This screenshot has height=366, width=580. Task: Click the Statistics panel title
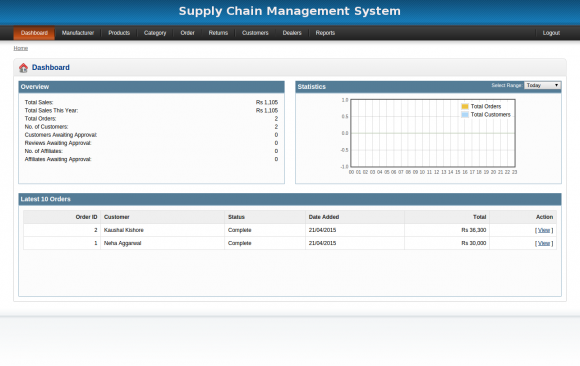(x=311, y=87)
